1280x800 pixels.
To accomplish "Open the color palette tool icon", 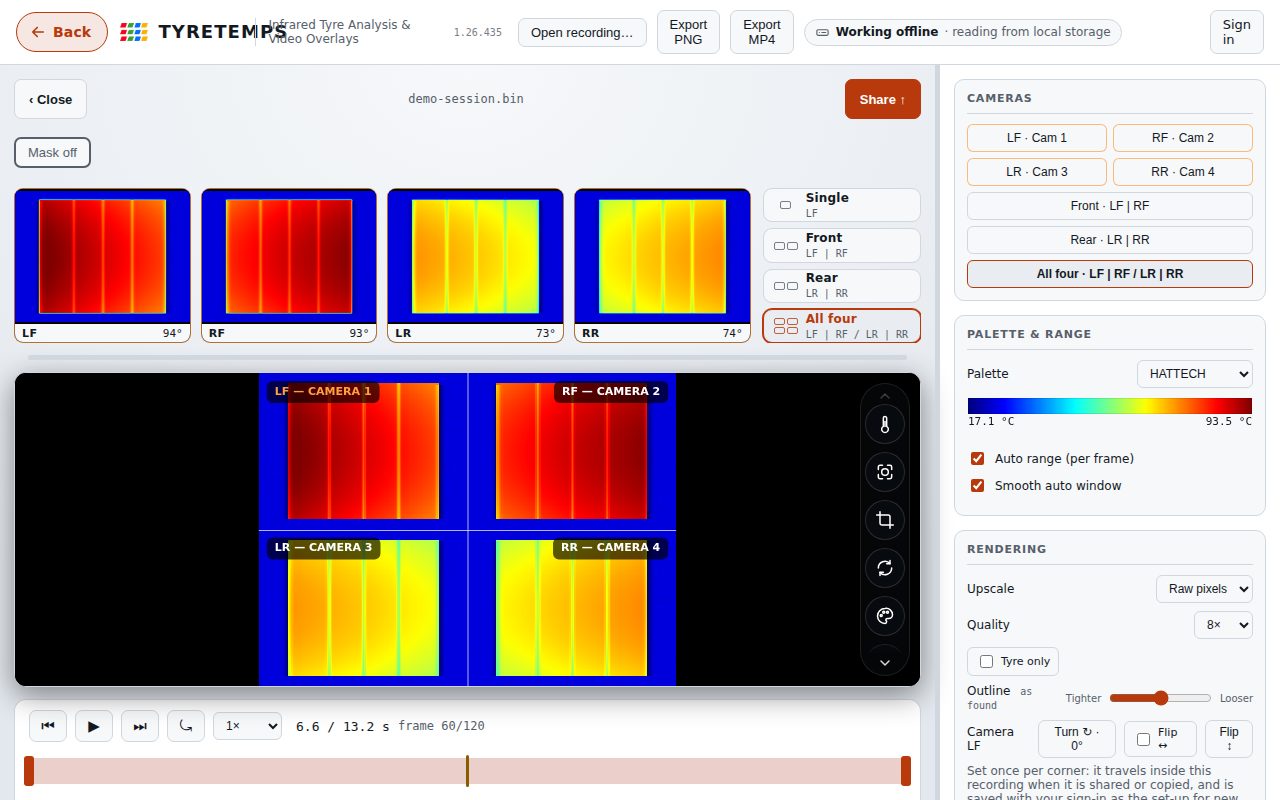I will (885, 616).
